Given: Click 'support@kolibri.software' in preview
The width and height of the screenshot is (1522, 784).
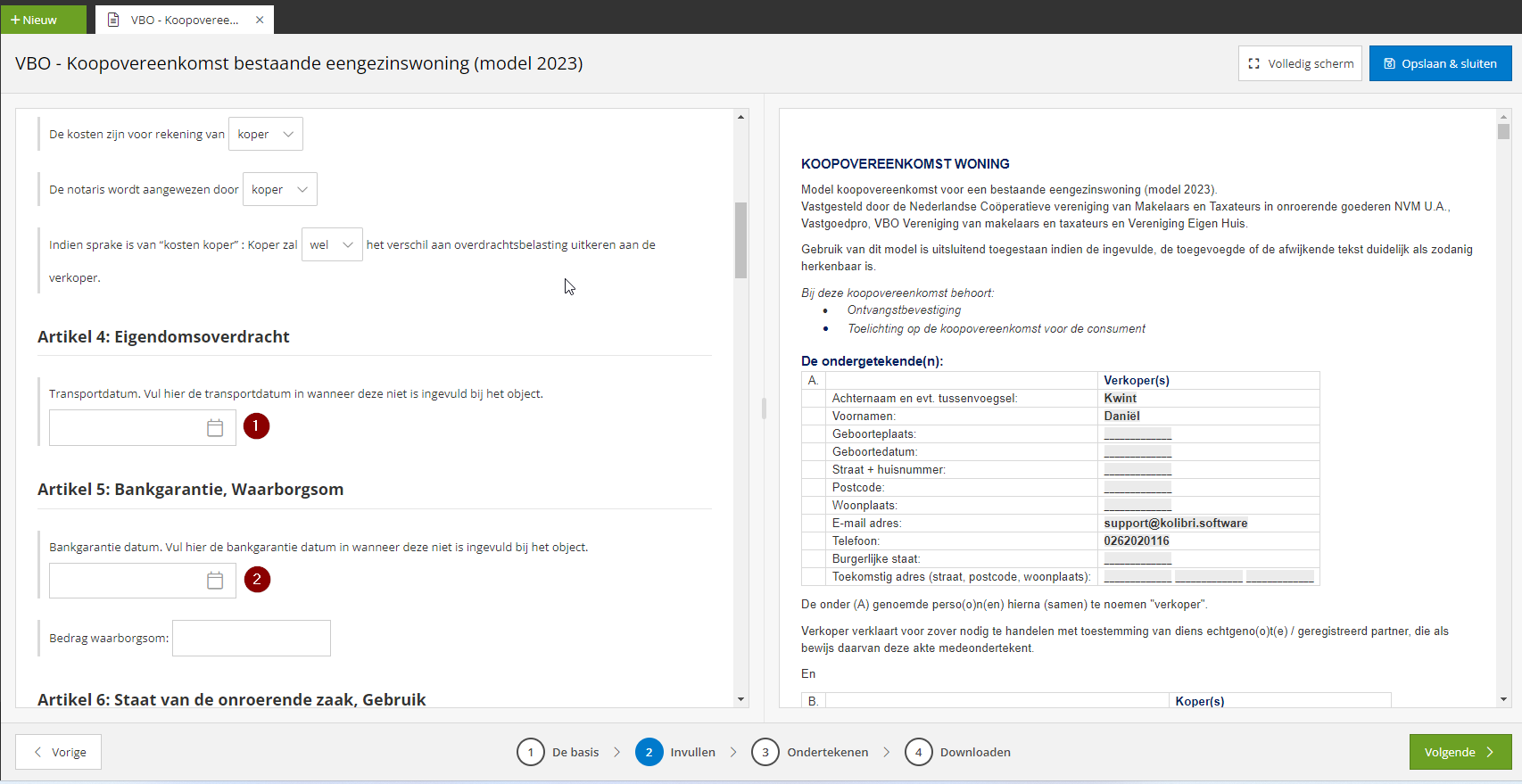Looking at the screenshot, I should [1176, 523].
